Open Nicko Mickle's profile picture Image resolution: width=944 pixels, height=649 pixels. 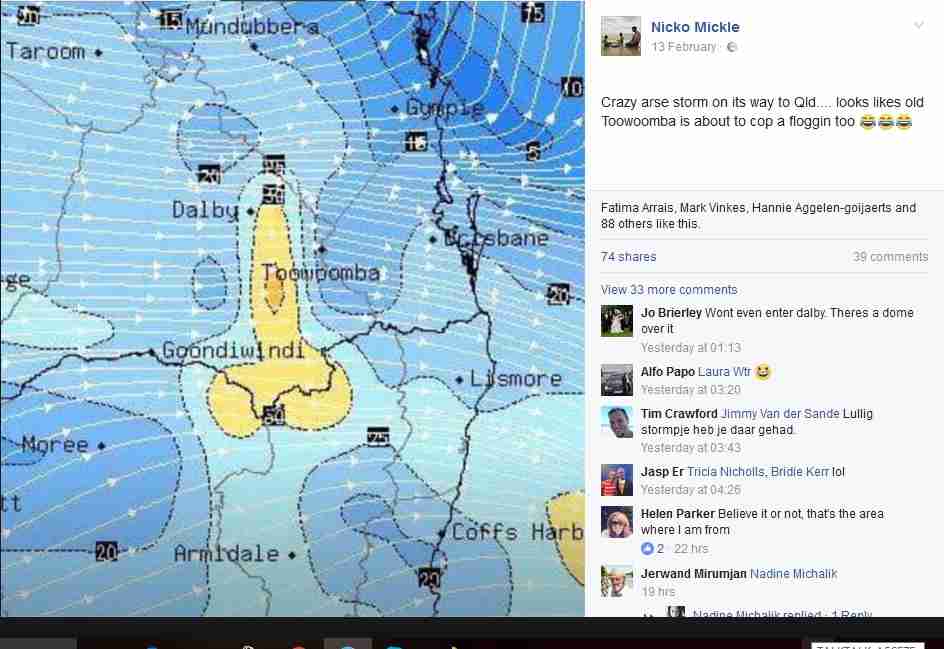click(x=621, y=36)
